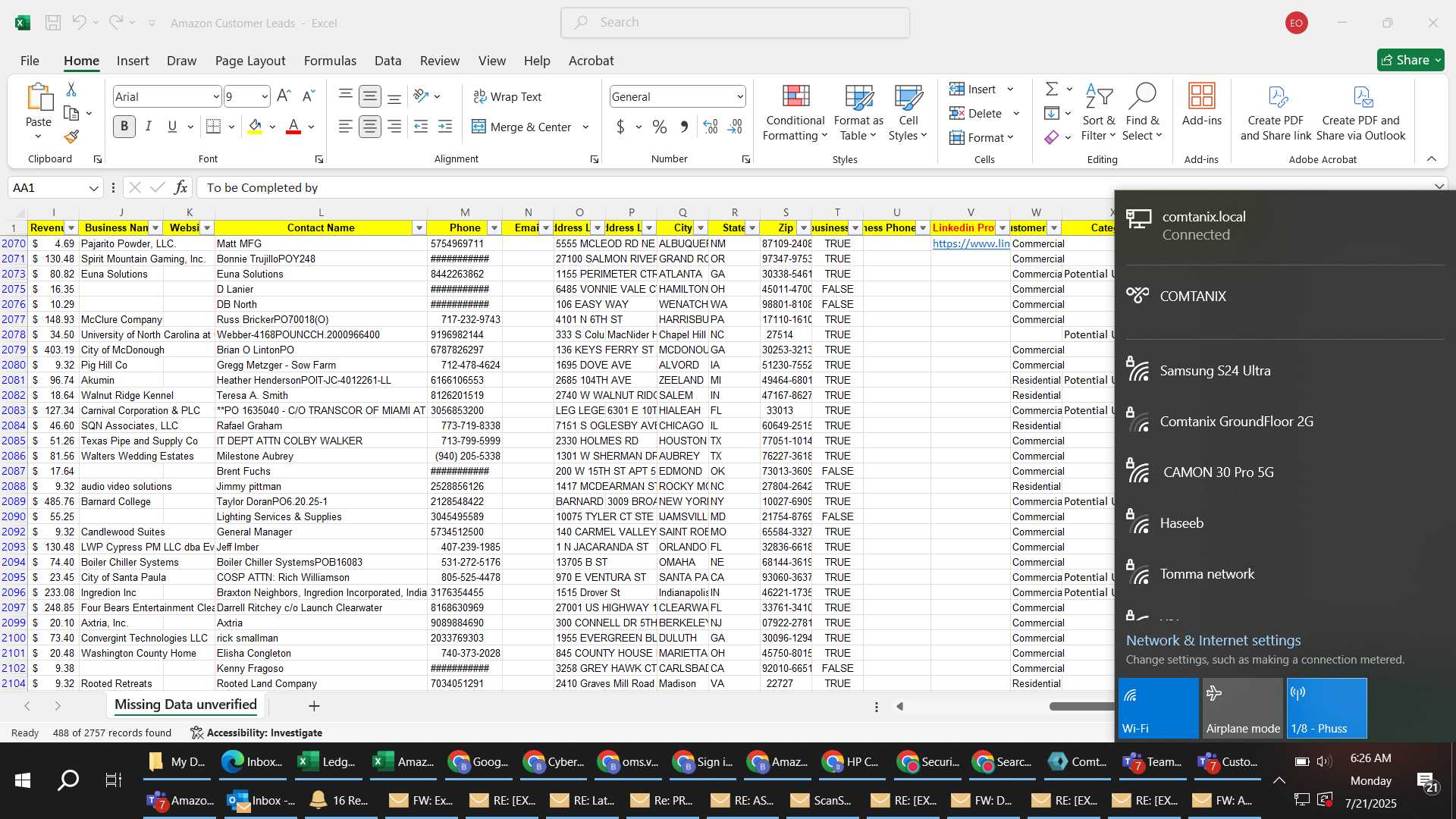Screen dimensions: 1456x819
Task: Open the Phone column filter dropdown
Action: (494, 228)
